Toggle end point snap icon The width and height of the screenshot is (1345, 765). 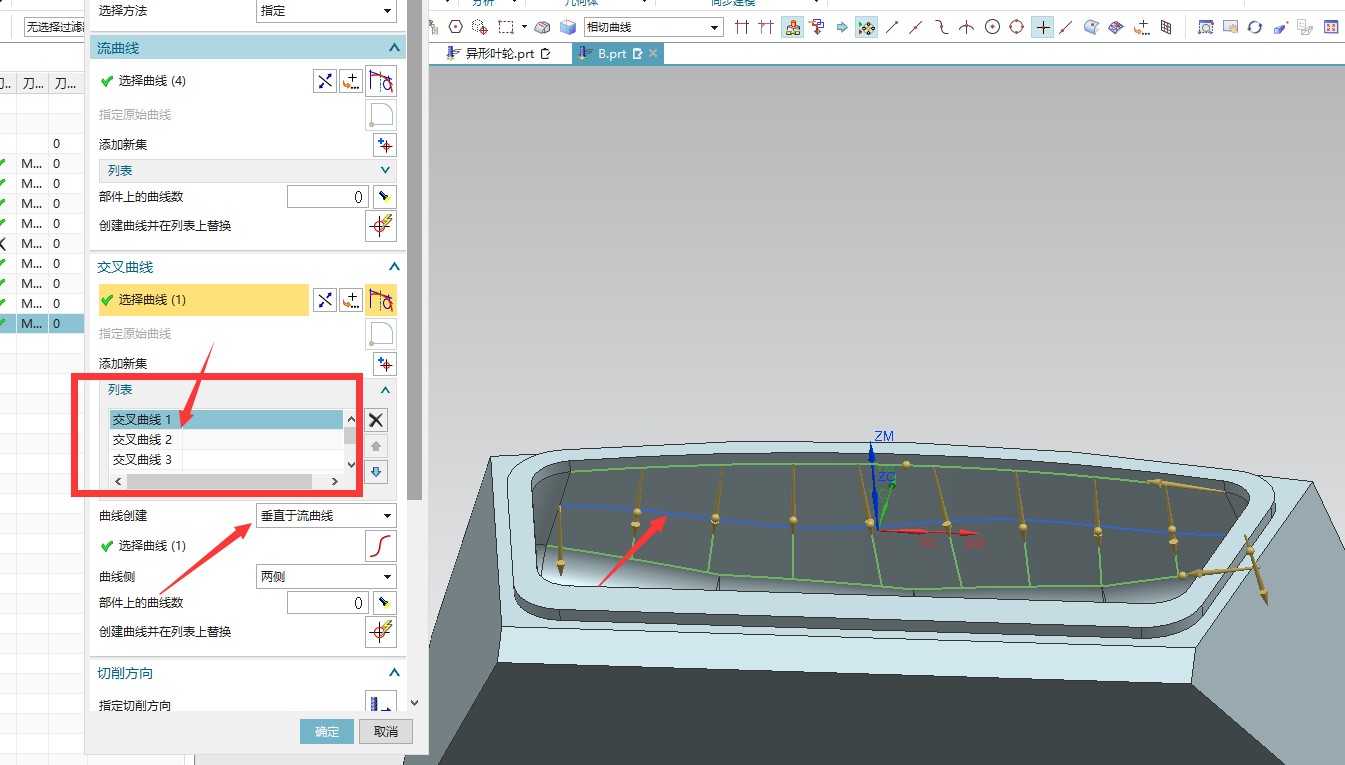pyautogui.click(x=891, y=27)
